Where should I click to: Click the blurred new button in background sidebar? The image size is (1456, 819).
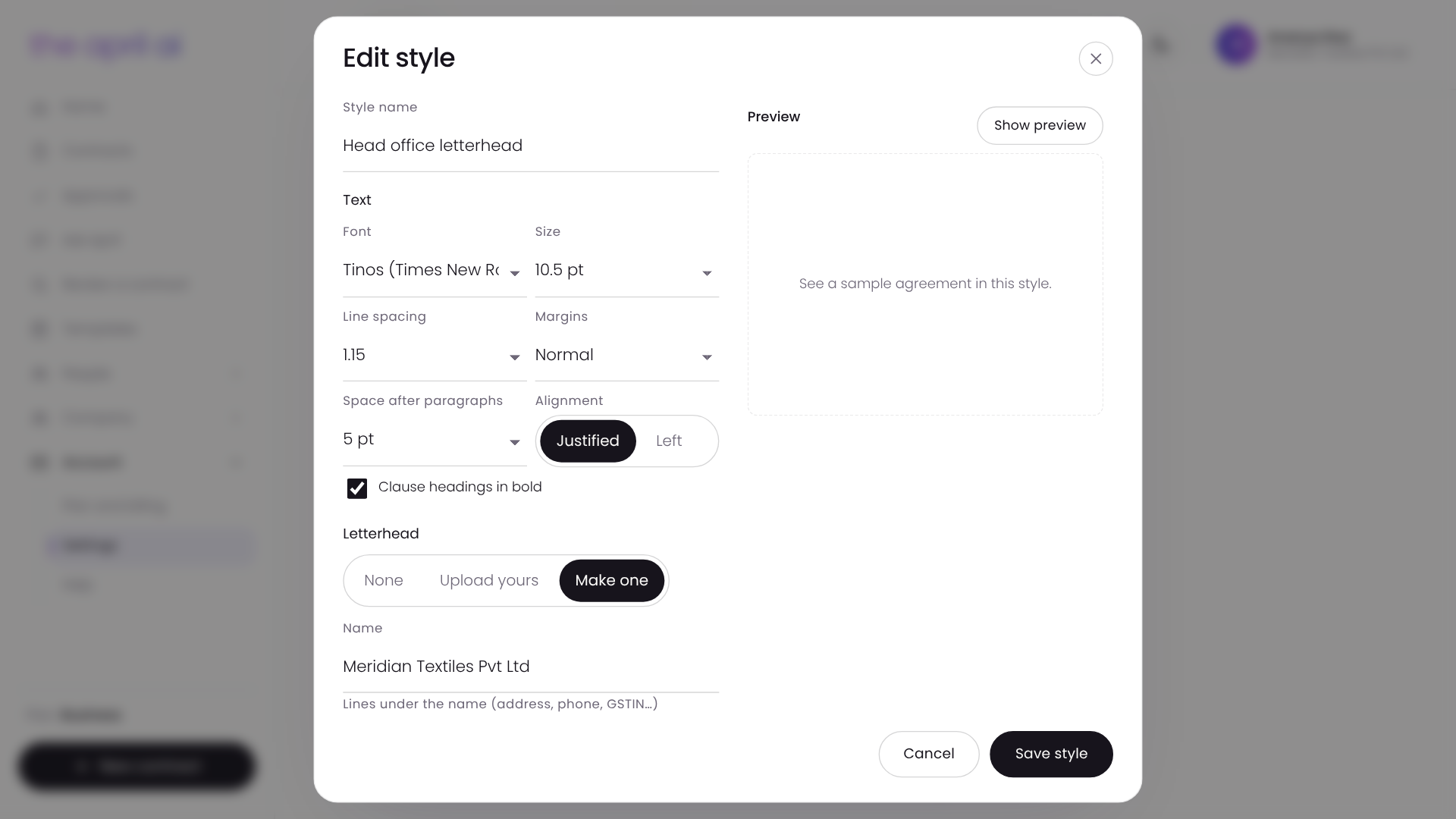[x=136, y=766]
